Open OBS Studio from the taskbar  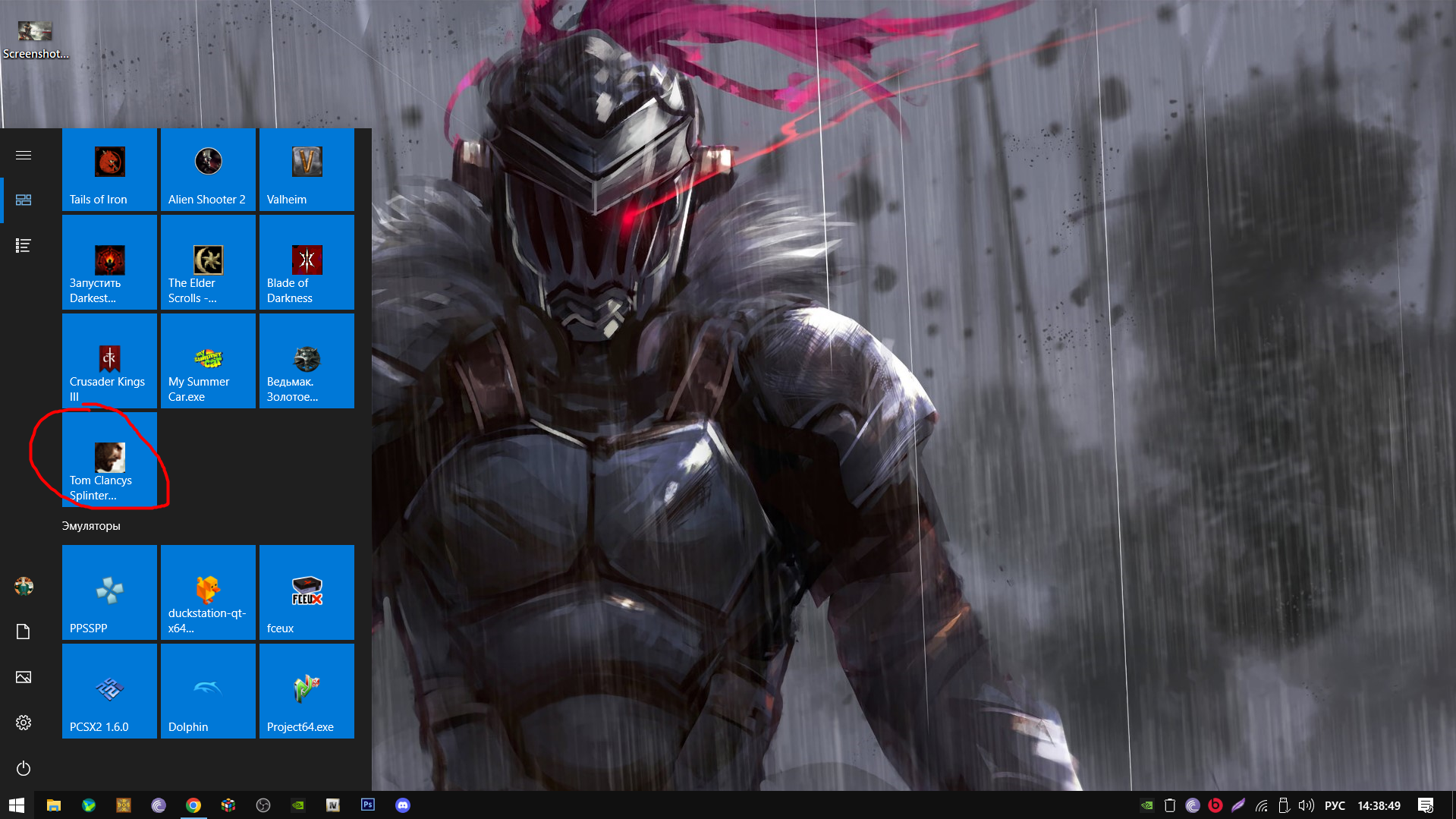click(x=263, y=805)
